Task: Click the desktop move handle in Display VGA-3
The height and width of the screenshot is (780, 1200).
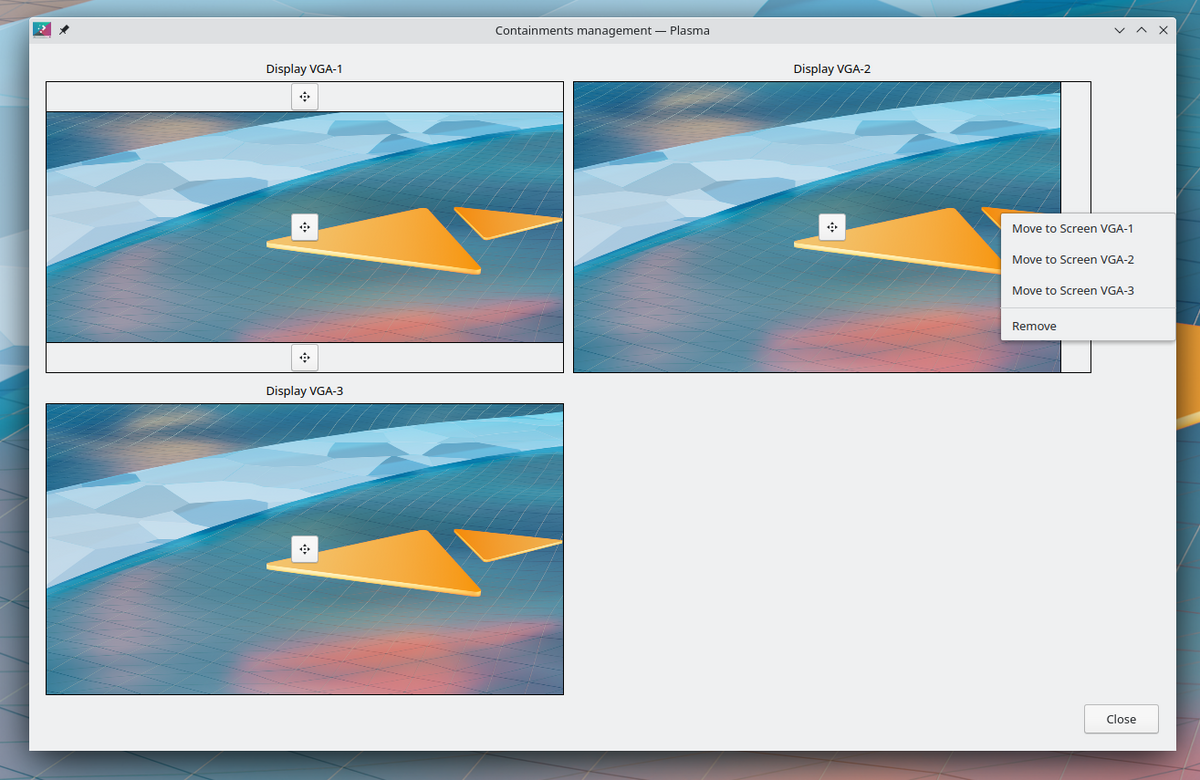Action: (x=305, y=549)
